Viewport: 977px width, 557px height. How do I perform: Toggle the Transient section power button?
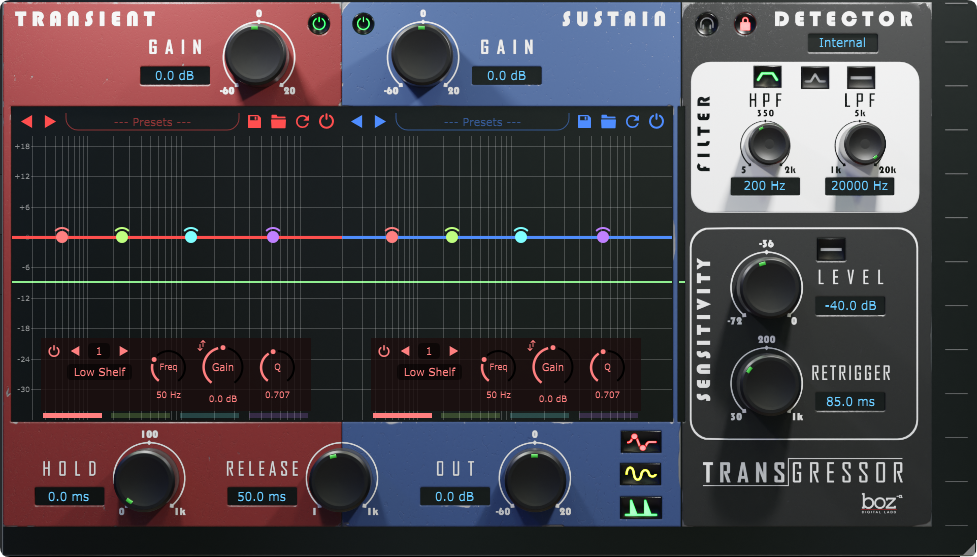[319, 24]
